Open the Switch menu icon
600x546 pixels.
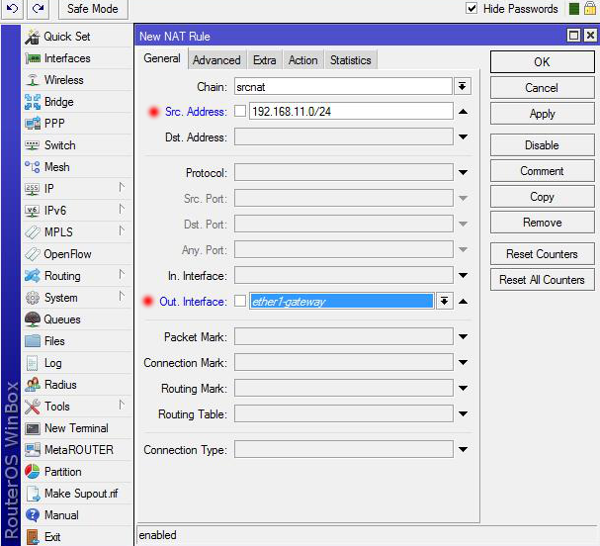pos(33,145)
